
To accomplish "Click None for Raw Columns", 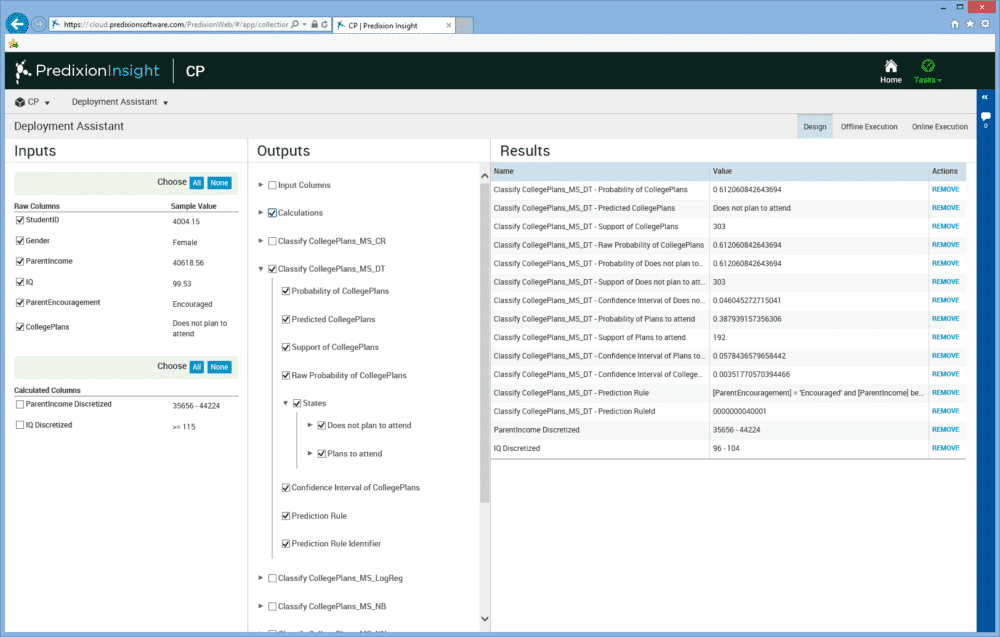I will 219,183.
